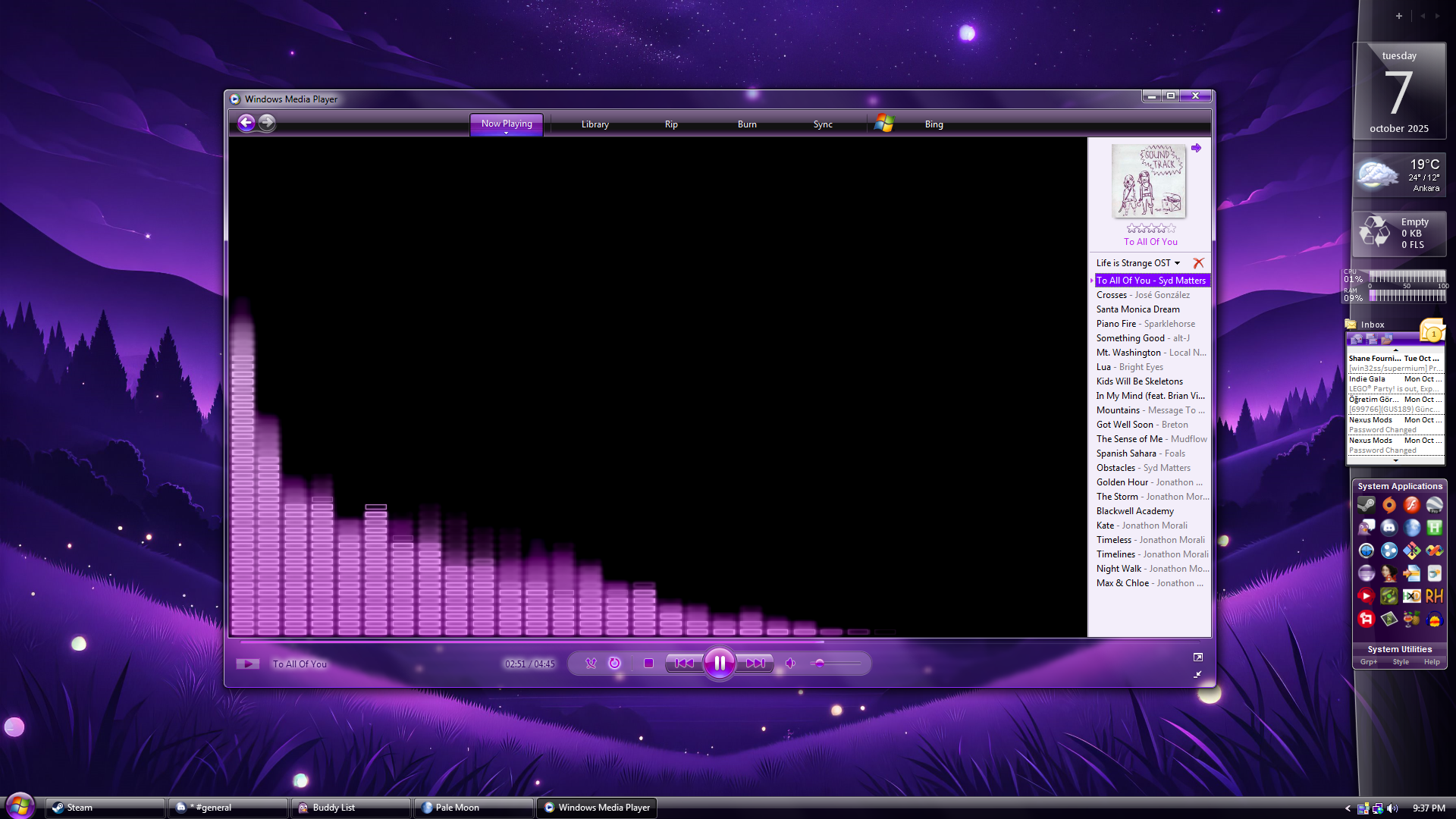Pause the current song
This screenshot has height=819, width=1456.
(719, 663)
